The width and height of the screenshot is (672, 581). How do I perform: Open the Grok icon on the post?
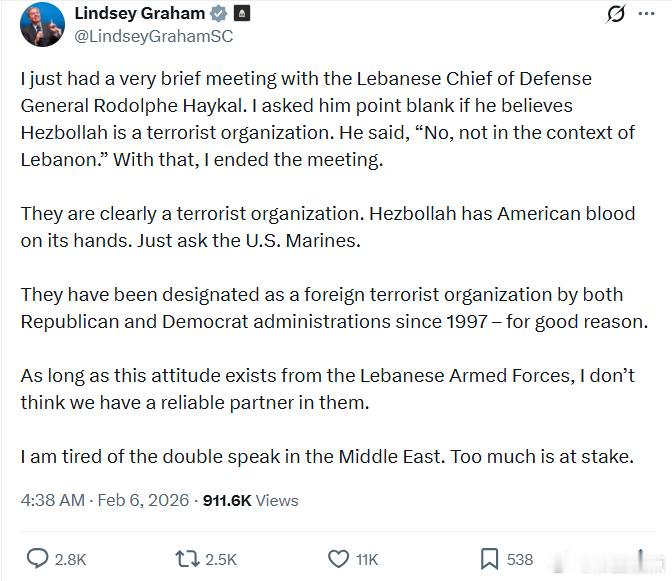pyautogui.click(x=617, y=14)
